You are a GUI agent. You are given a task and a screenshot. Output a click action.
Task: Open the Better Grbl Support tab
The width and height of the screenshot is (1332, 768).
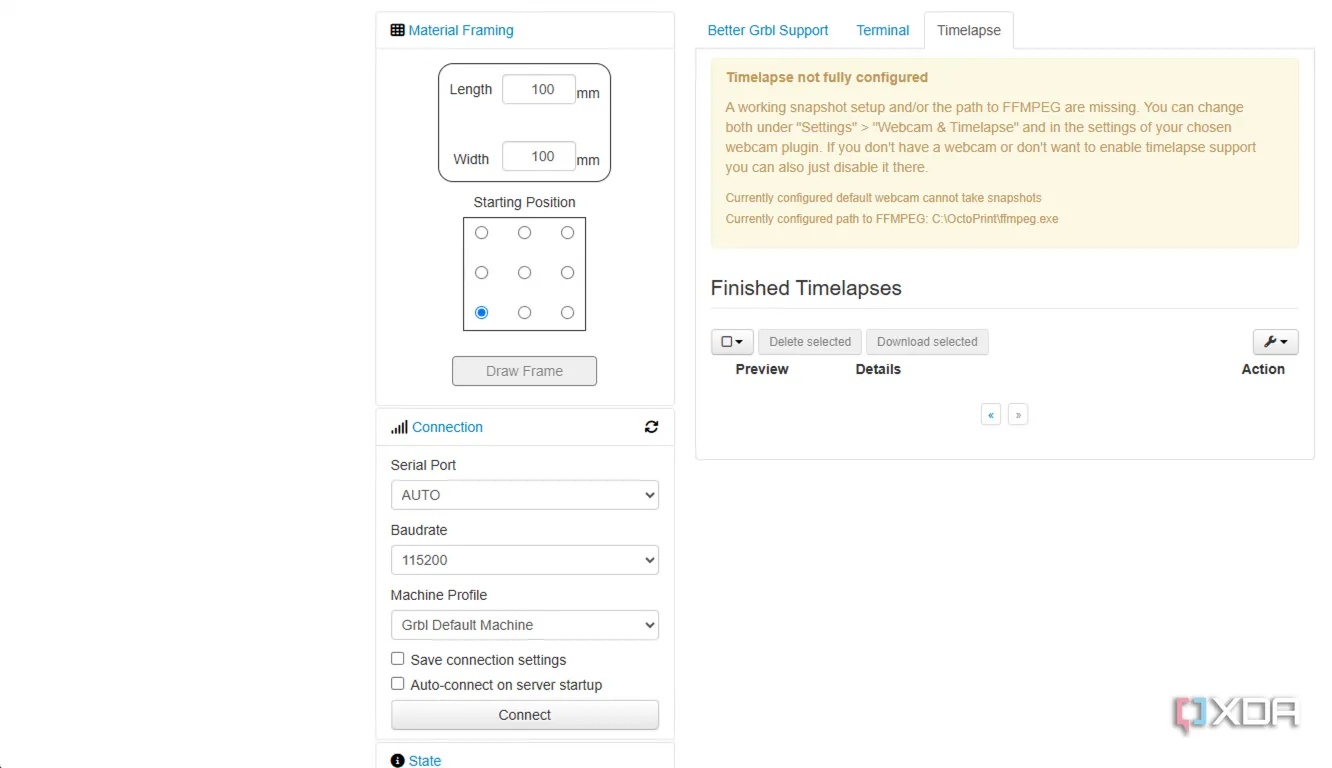point(767,30)
